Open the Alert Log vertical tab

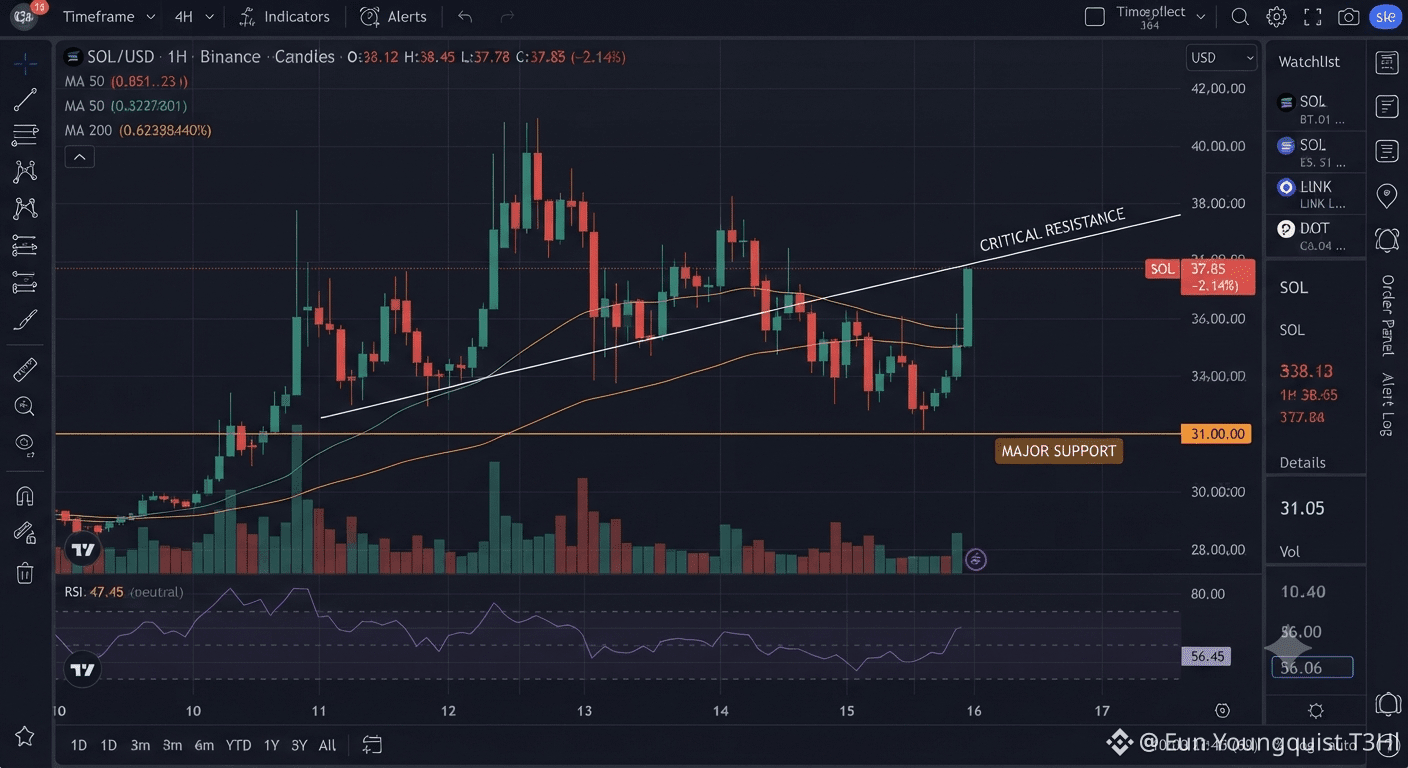click(1388, 403)
